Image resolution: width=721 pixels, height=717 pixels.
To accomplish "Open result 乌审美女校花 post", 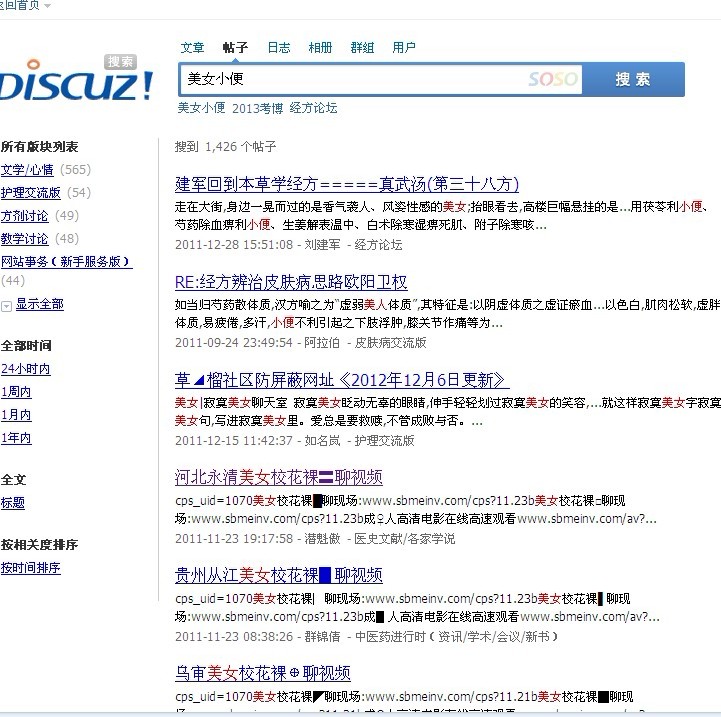I will click(x=263, y=673).
